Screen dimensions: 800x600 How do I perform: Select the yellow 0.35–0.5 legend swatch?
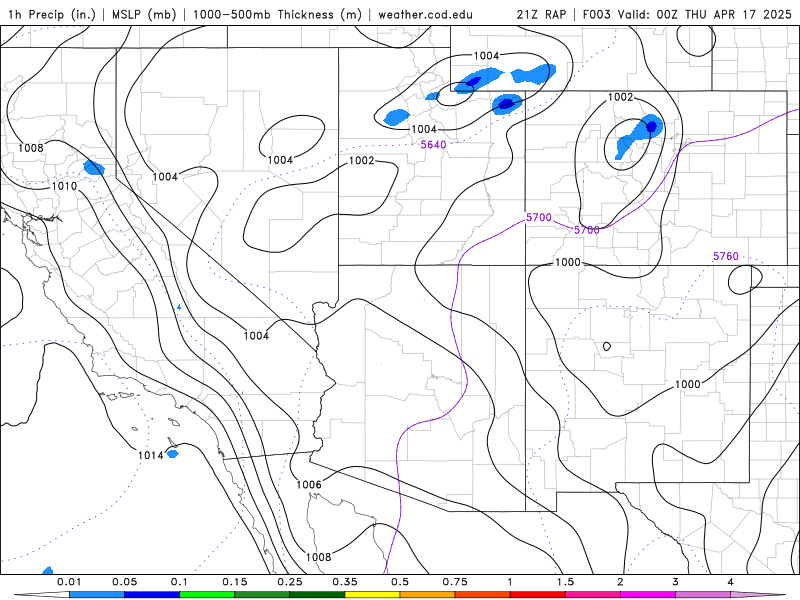pos(372,595)
